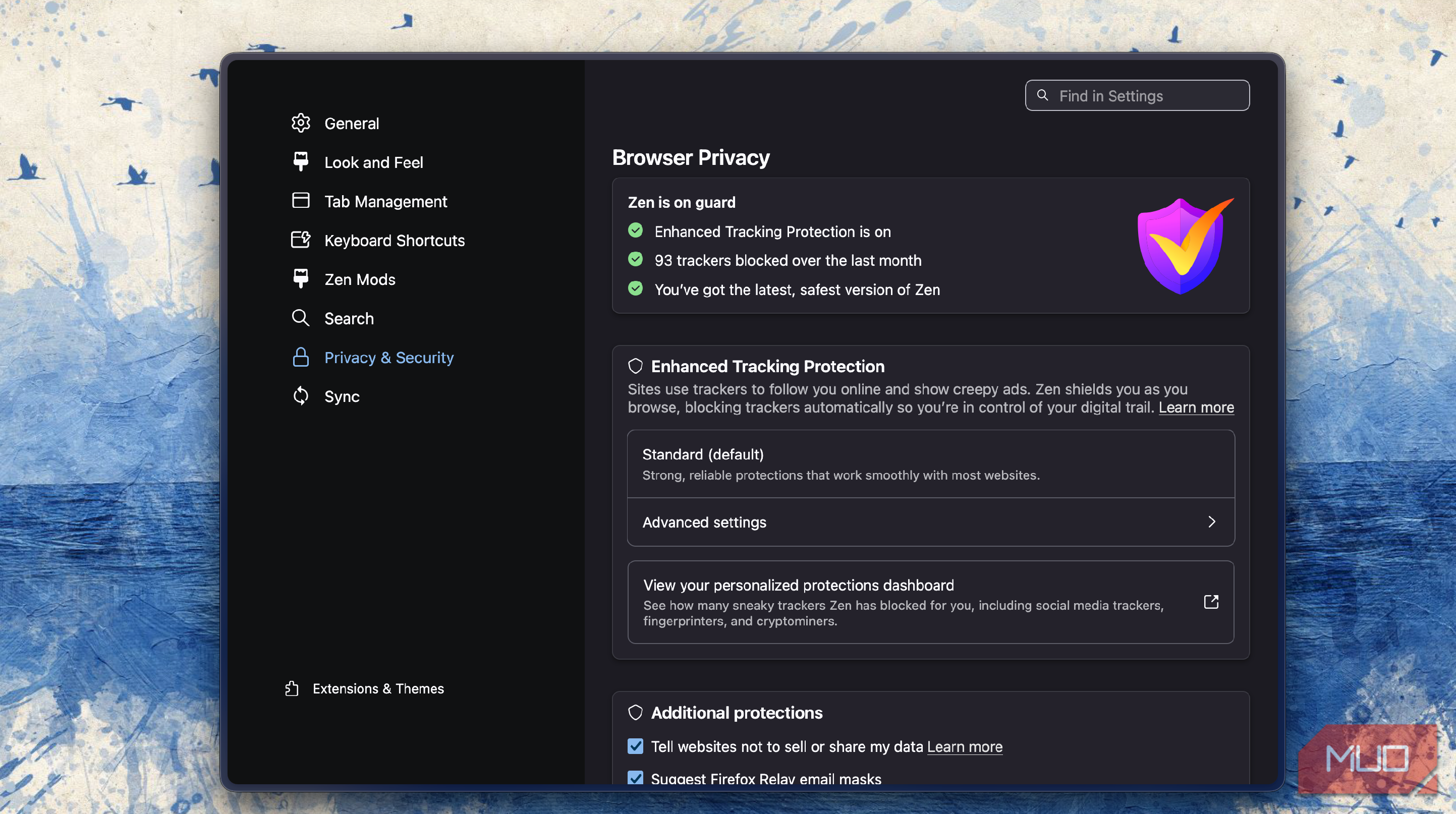Click the Tab Management window icon
Viewport: 1456px width, 814px height.
coord(301,201)
